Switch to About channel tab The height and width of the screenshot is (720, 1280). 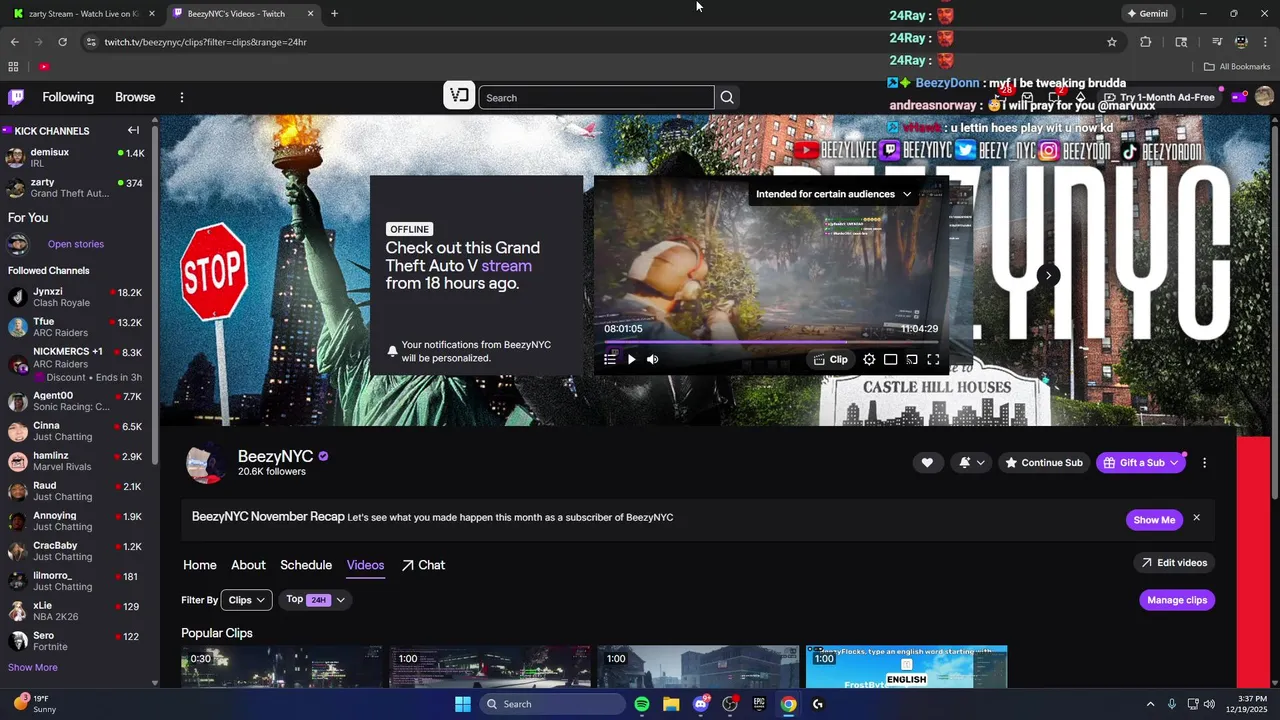pyautogui.click(x=248, y=565)
